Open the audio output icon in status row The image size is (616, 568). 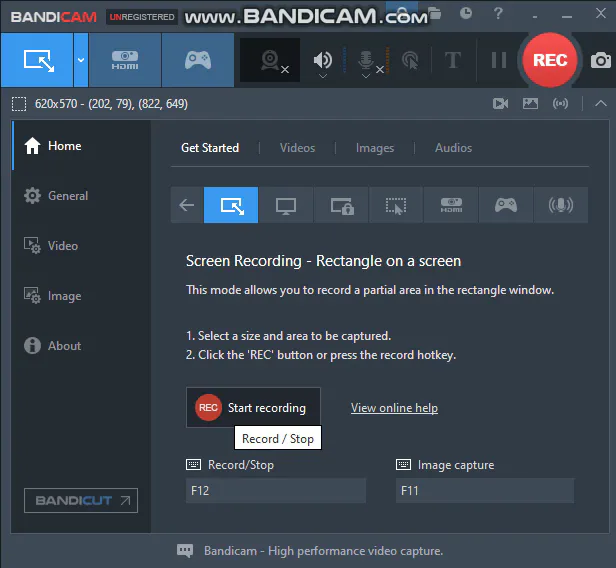(560, 104)
